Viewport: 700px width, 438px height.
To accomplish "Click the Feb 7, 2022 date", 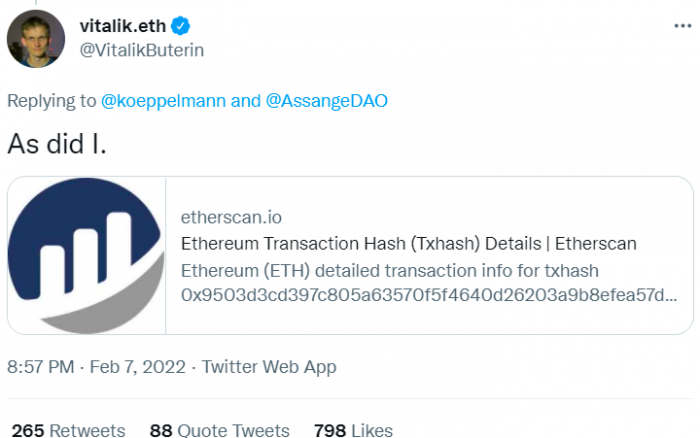I will [x=138, y=367].
